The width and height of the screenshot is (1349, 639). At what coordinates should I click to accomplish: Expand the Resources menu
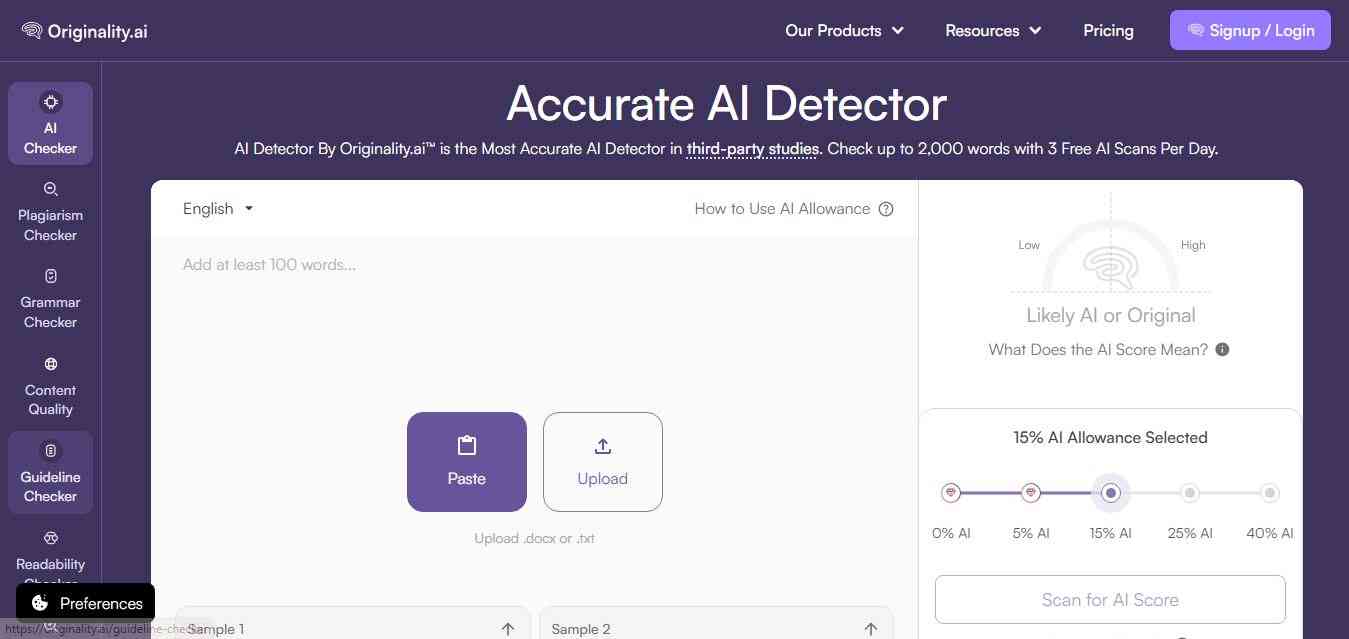click(x=994, y=31)
